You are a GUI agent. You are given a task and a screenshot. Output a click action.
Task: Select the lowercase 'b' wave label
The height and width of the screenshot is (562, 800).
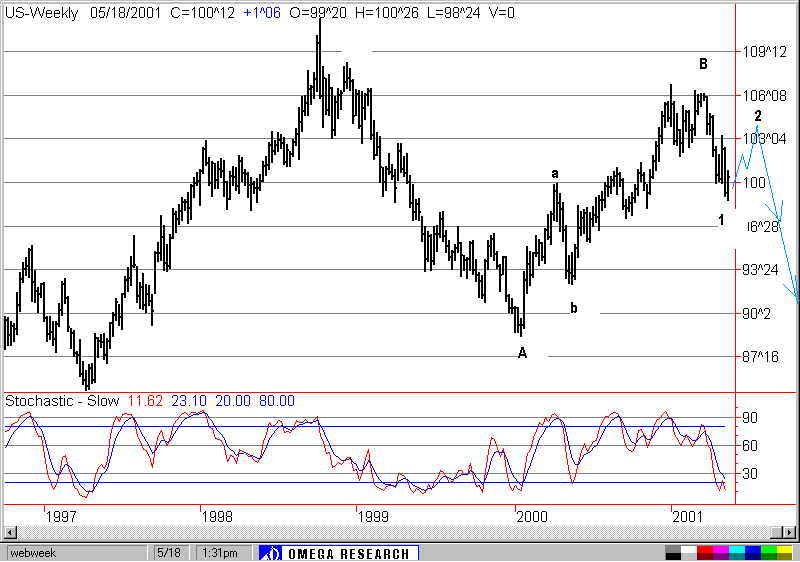tap(574, 308)
